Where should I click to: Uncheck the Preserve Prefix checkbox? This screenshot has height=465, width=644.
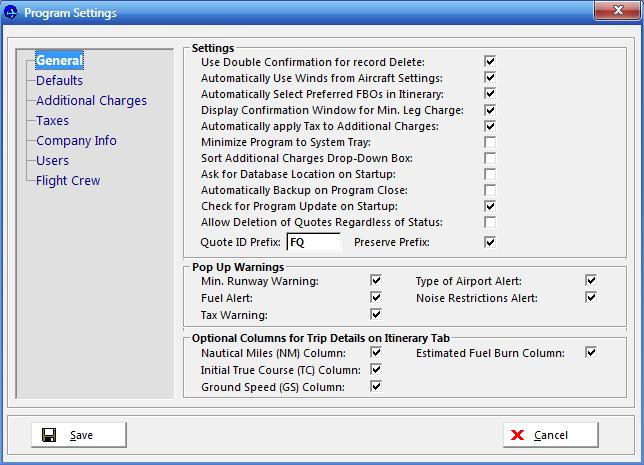490,242
